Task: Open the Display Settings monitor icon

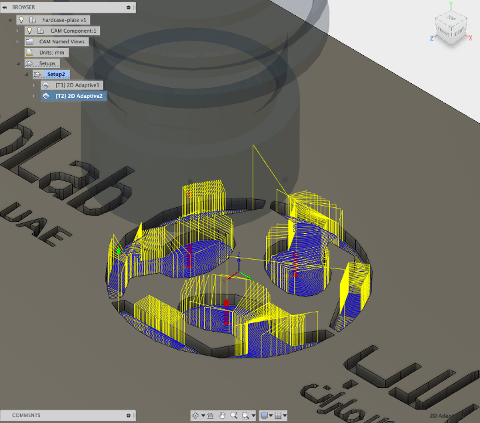Action: point(264,415)
